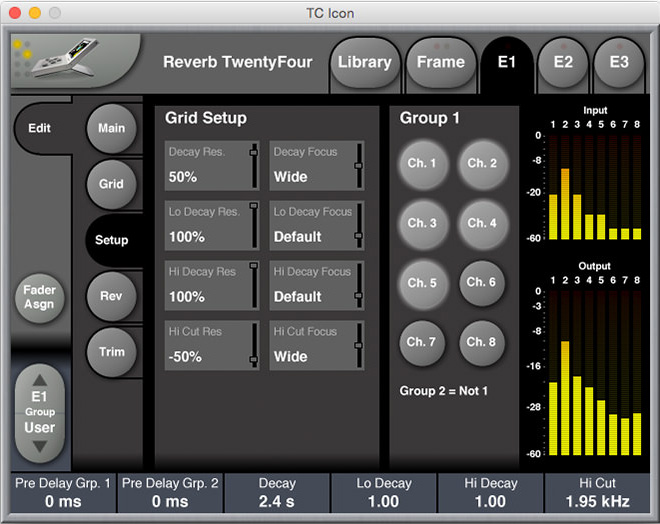Select Hi Cut Focus Wide value
660x524 pixels.
click(290, 356)
